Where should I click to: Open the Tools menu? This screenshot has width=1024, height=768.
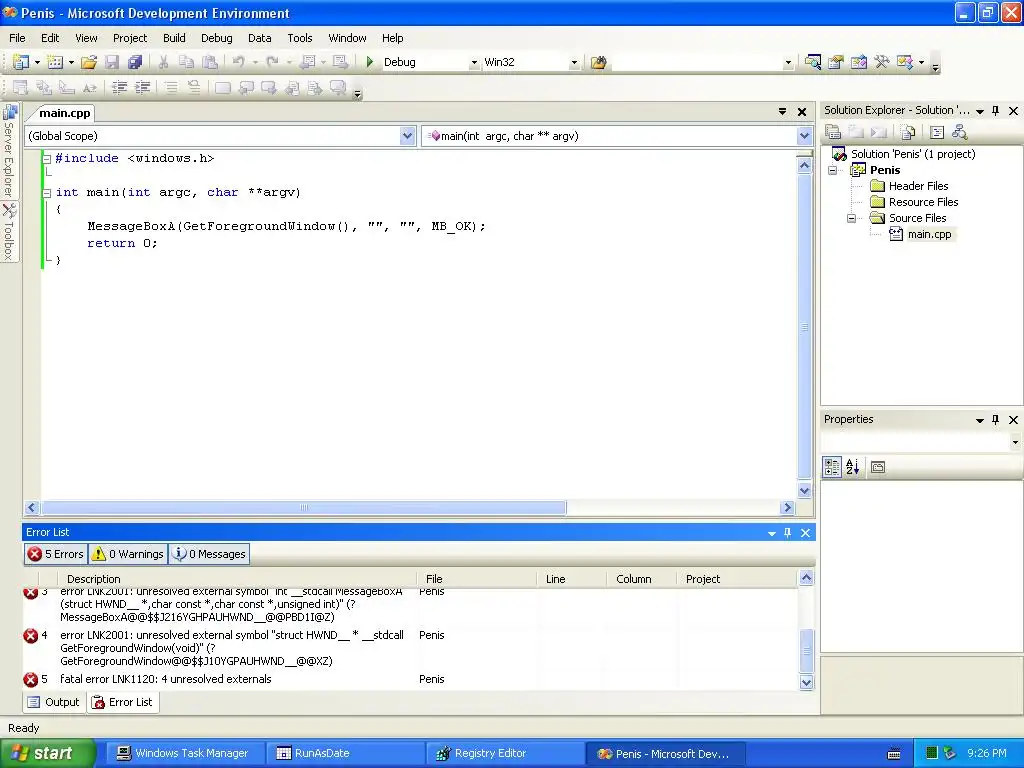pyautogui.click(x=300, y=38)
